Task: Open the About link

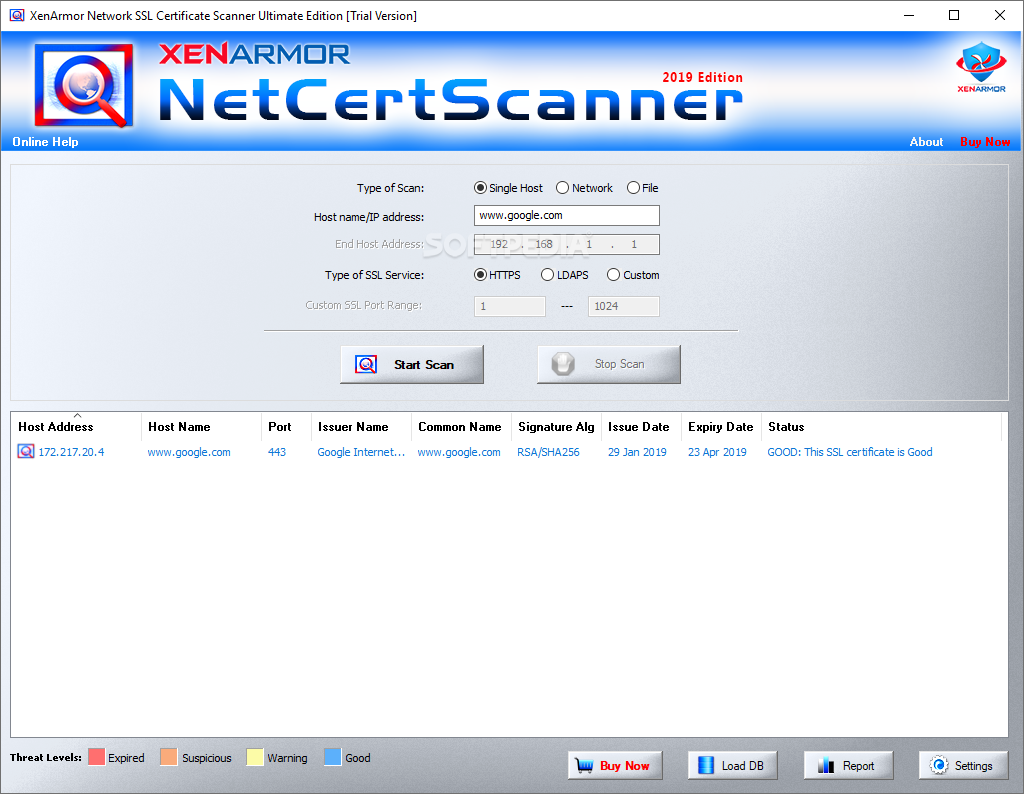Action: (x=926, y=142)
